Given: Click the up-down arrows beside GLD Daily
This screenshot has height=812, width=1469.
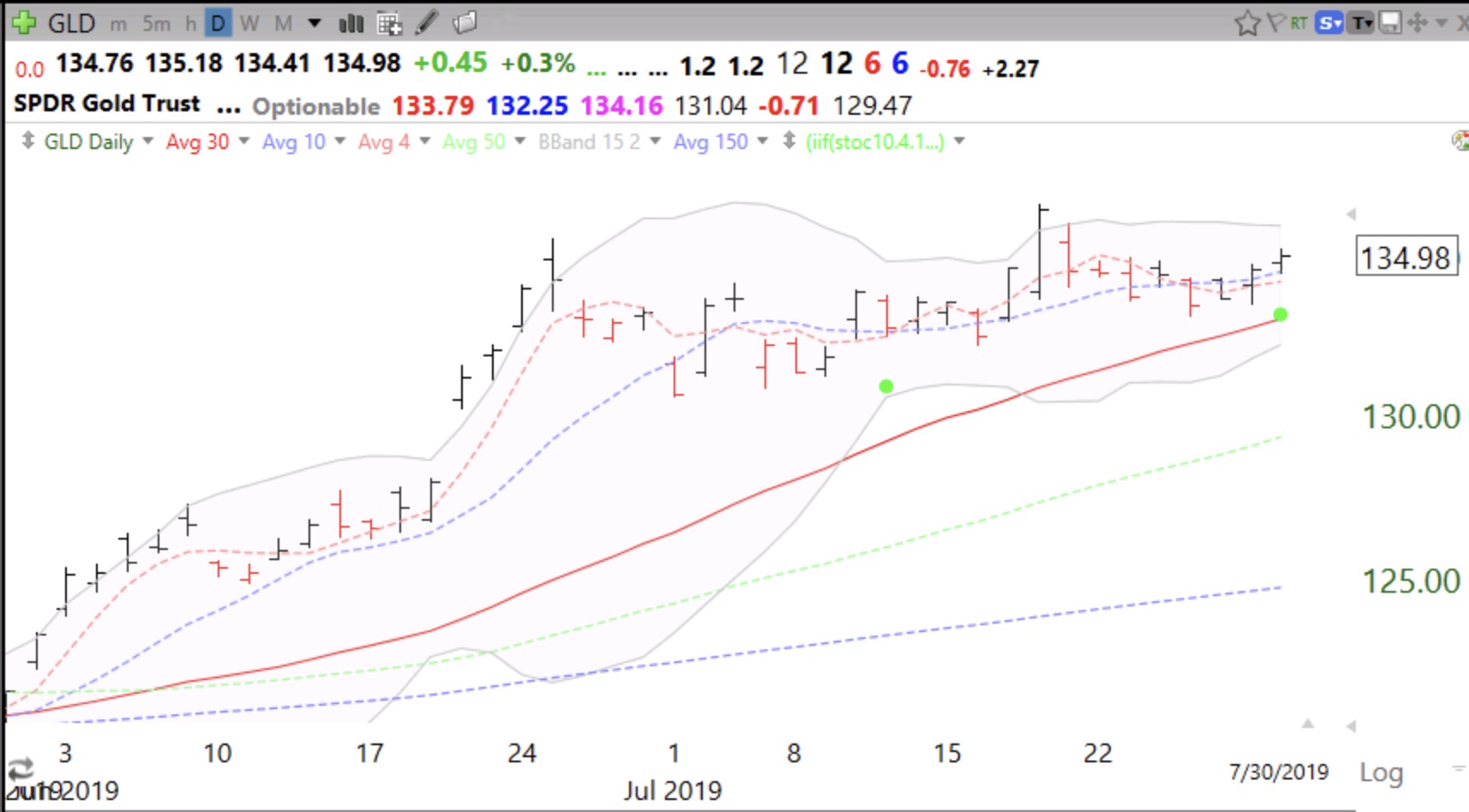Looking at the screenshot, I should click(x=28, y=140).
